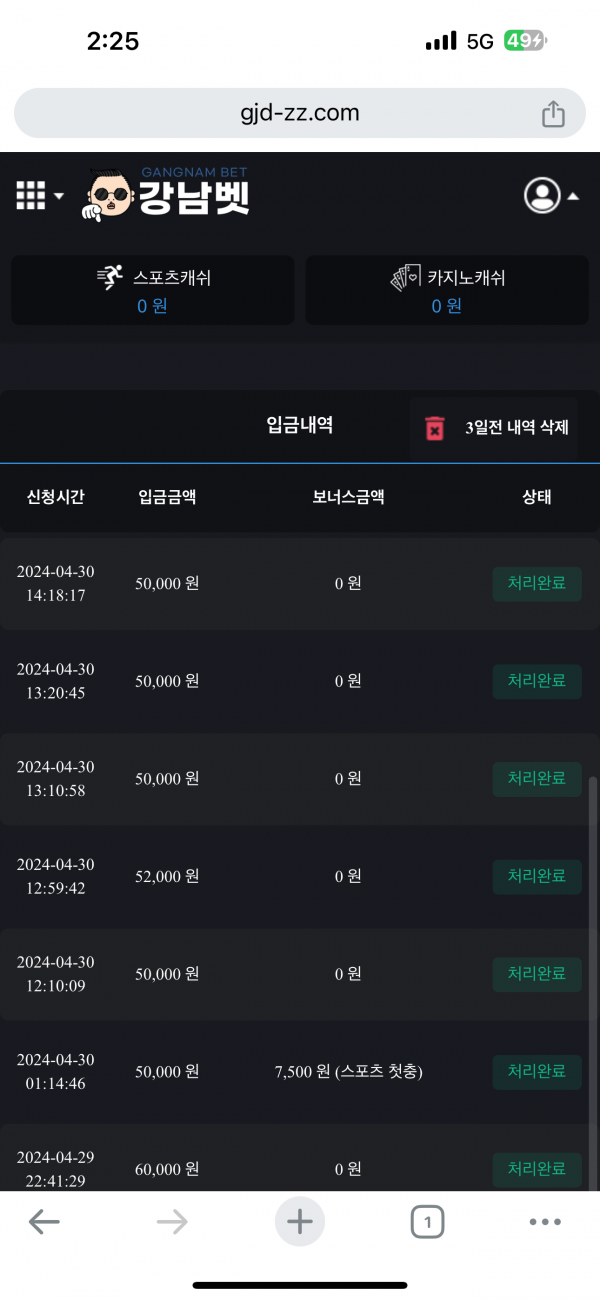Click 처리완료 status for 14:18:17 deposit
The width and height of the screenshot is (600, 1300).
[537, 583]
